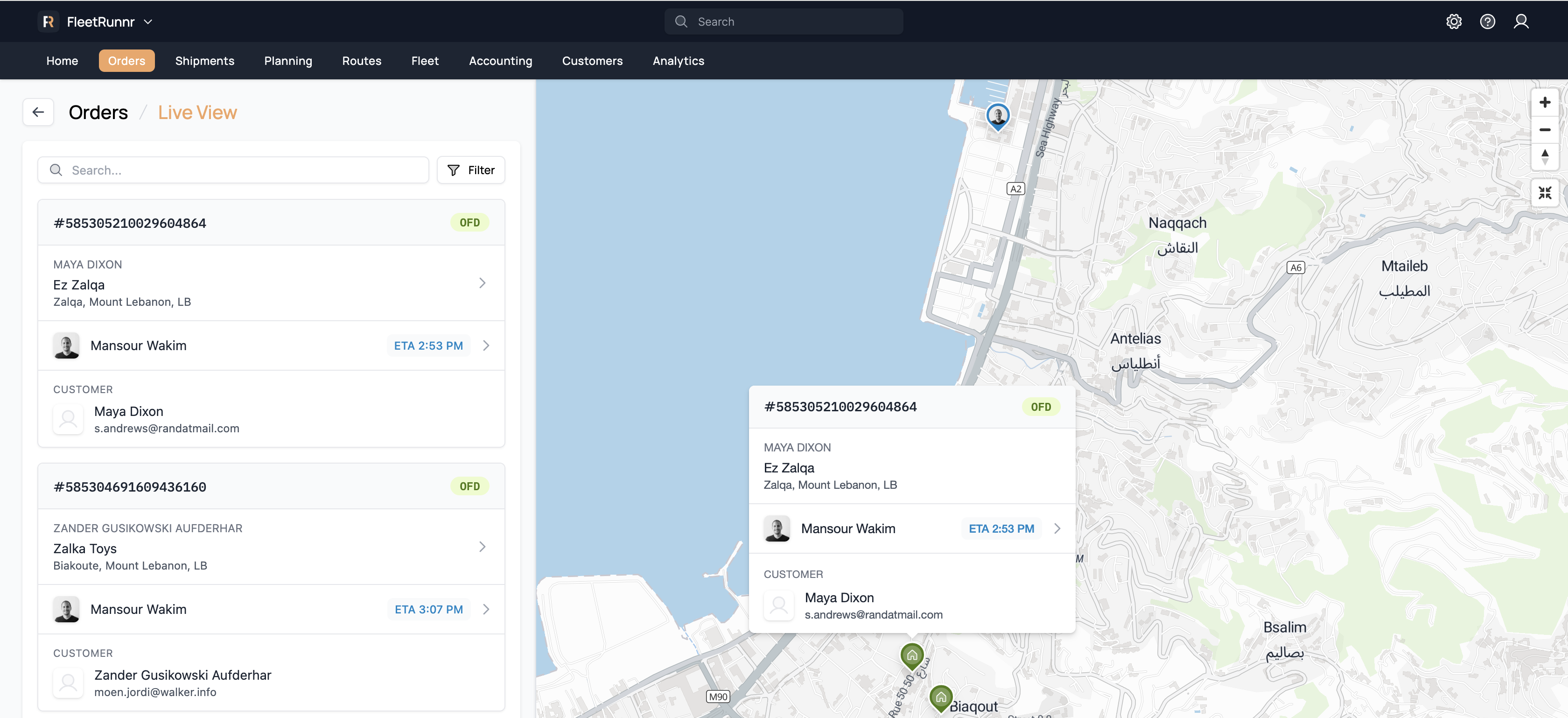Open the settings gear icon
The width and height of the screenshot is (1568, 718).
point(1454,22)
